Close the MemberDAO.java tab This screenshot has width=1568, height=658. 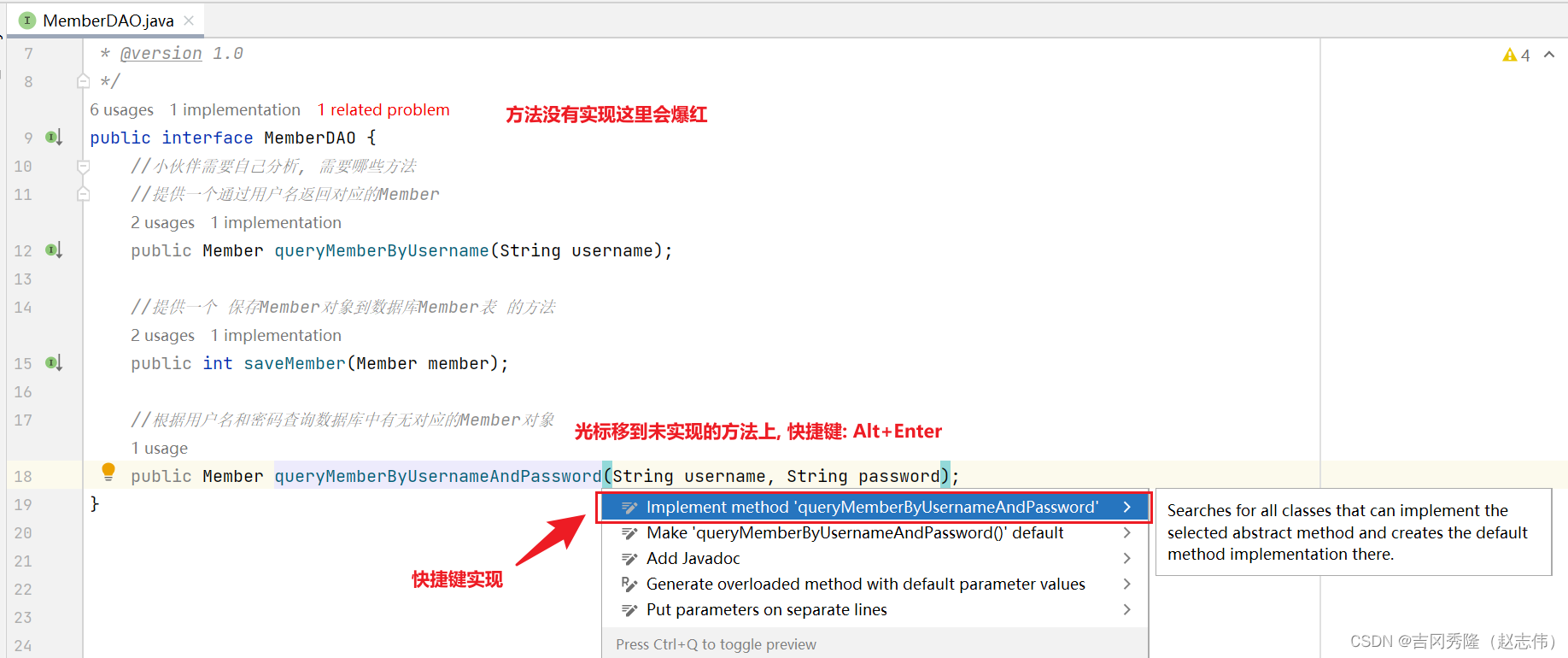pyautogui.click(x=189, y=21)
